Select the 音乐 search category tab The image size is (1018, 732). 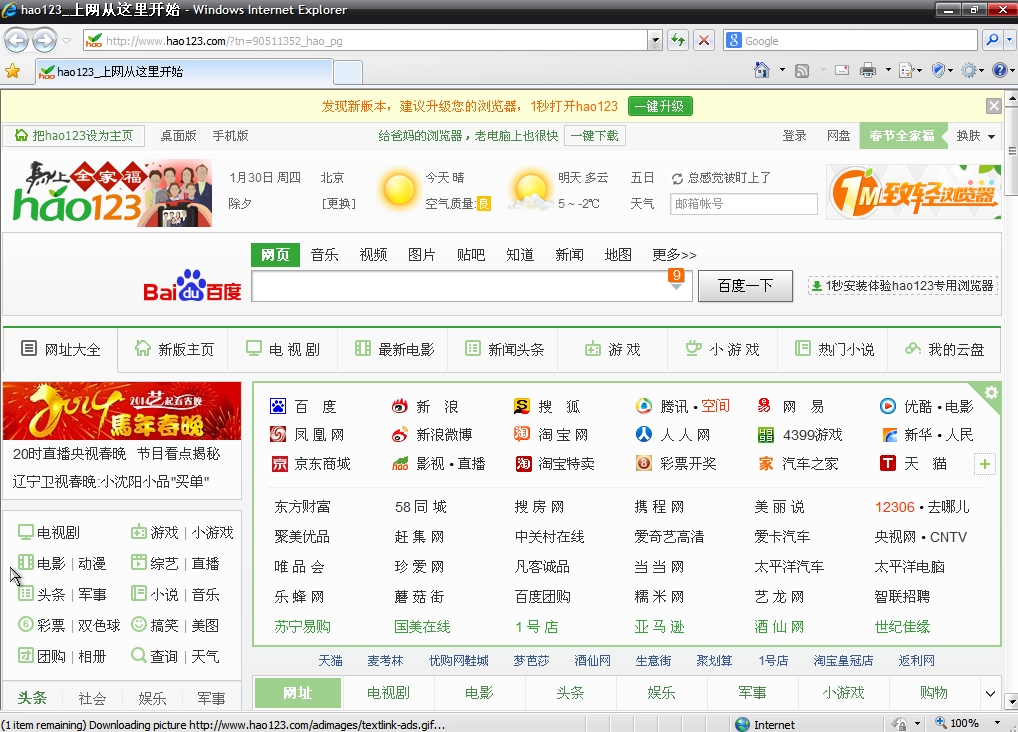click(324, 255)
